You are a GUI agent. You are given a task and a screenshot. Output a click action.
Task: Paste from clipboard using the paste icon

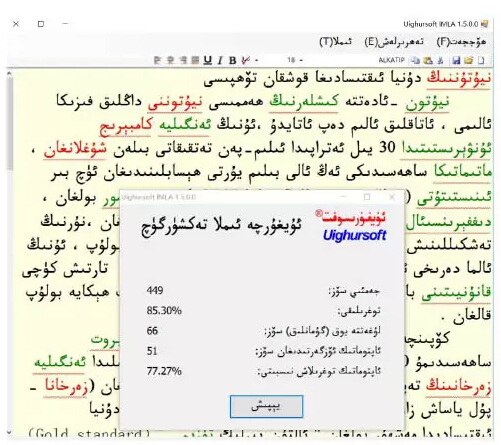428,60
